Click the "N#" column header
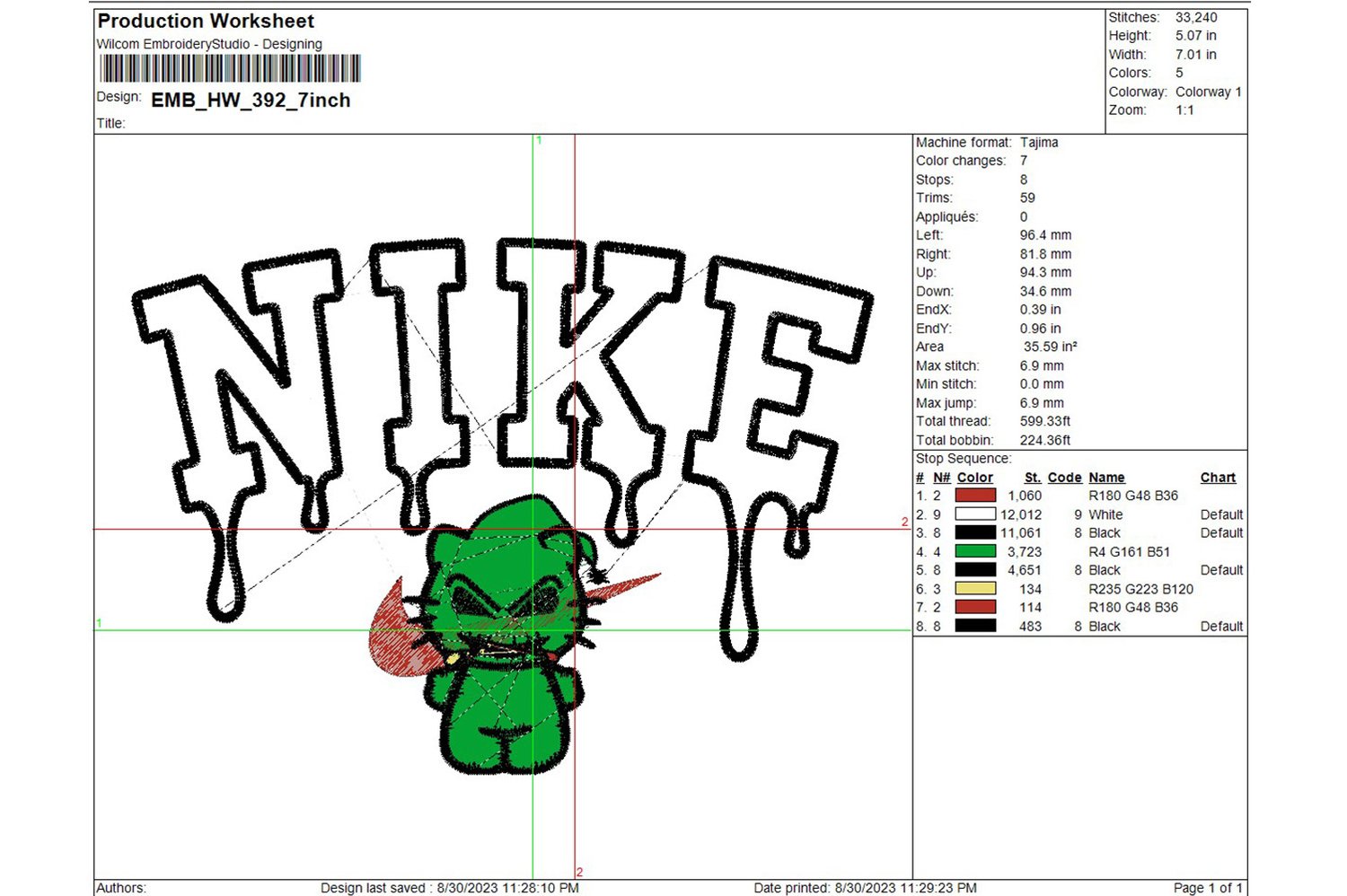Screen dimensions: 1347x896 [x=942, y=478]
